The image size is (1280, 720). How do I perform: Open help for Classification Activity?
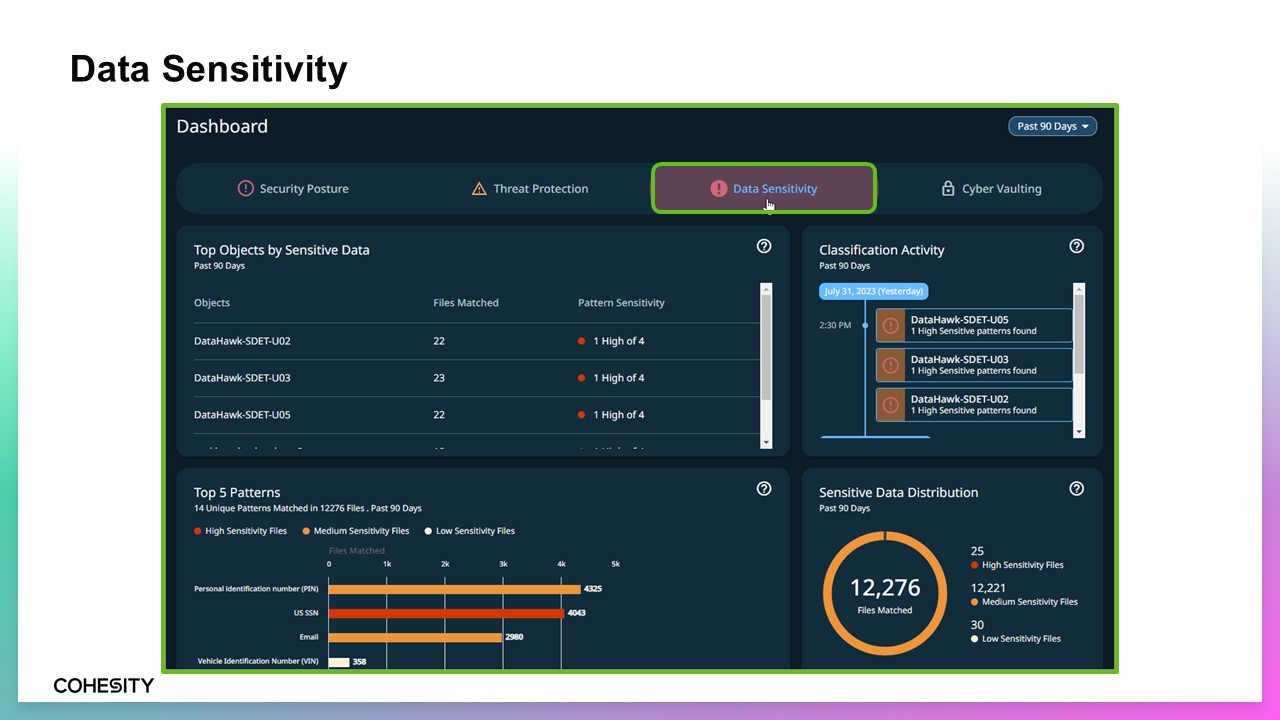[x=1076, y=246]
